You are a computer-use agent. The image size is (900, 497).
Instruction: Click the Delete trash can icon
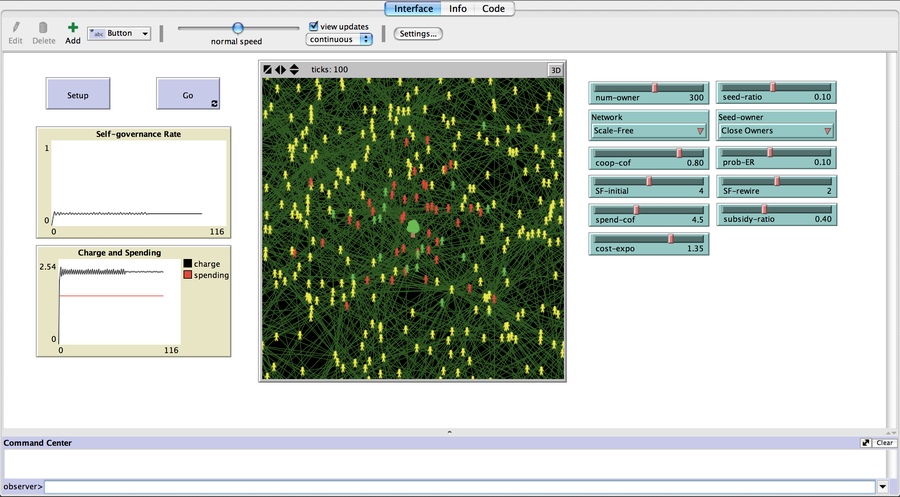tap(43, 27)
